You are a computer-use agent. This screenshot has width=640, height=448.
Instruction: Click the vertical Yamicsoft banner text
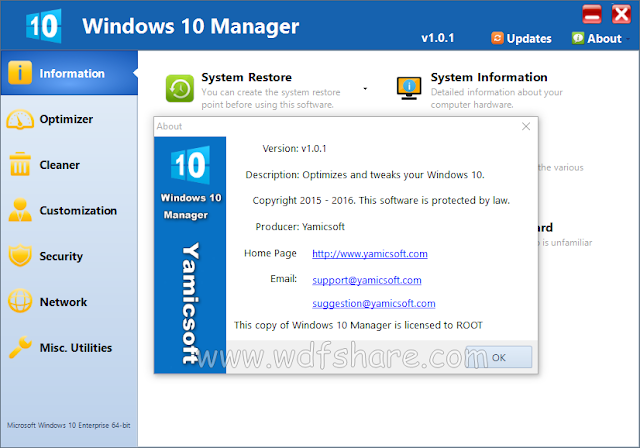click(x=190, y=304)
